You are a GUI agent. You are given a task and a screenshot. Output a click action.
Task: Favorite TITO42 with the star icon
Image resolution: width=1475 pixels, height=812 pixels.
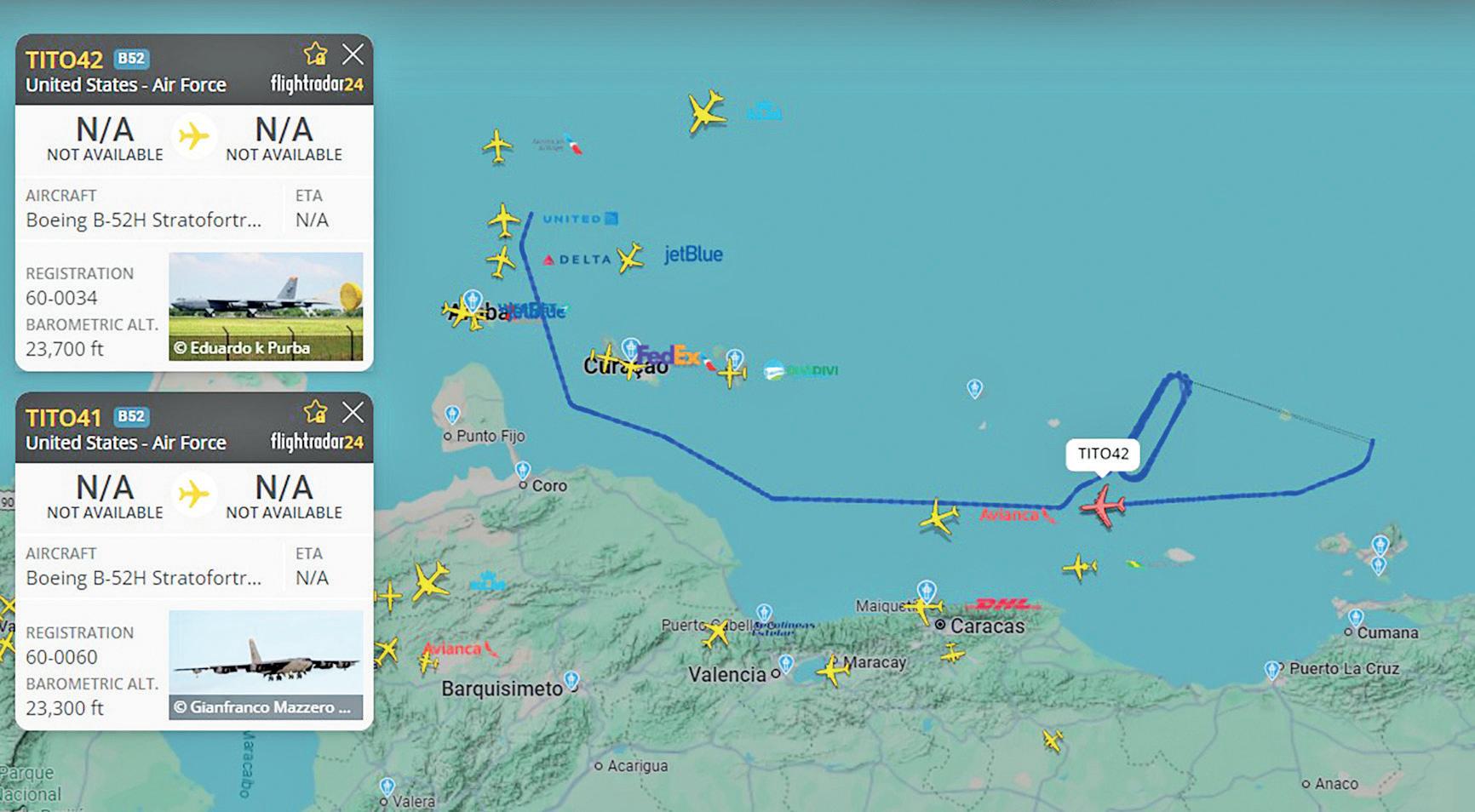pos(316,54)
